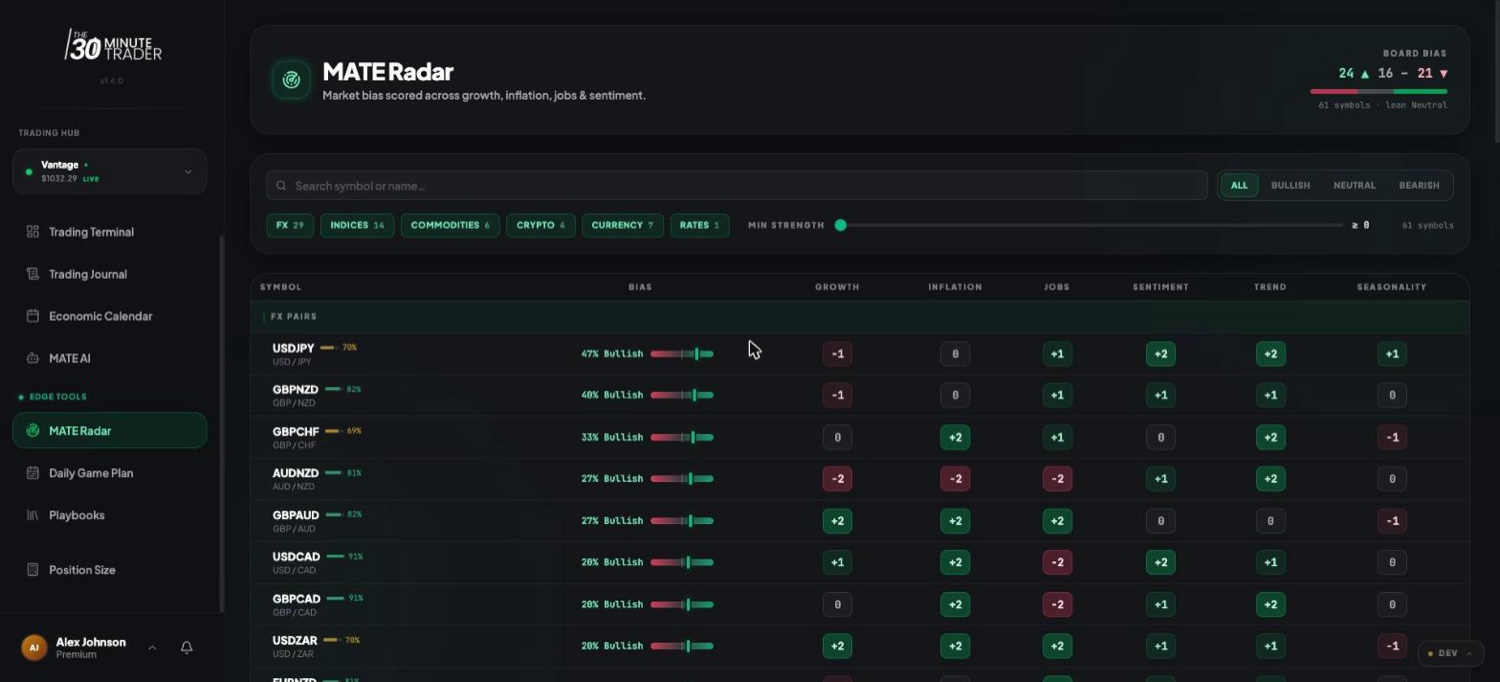Click USDZAR growth score +2
Image resolution: width=1500 pixels, height=682 pixels.
(x=837, y=646)
